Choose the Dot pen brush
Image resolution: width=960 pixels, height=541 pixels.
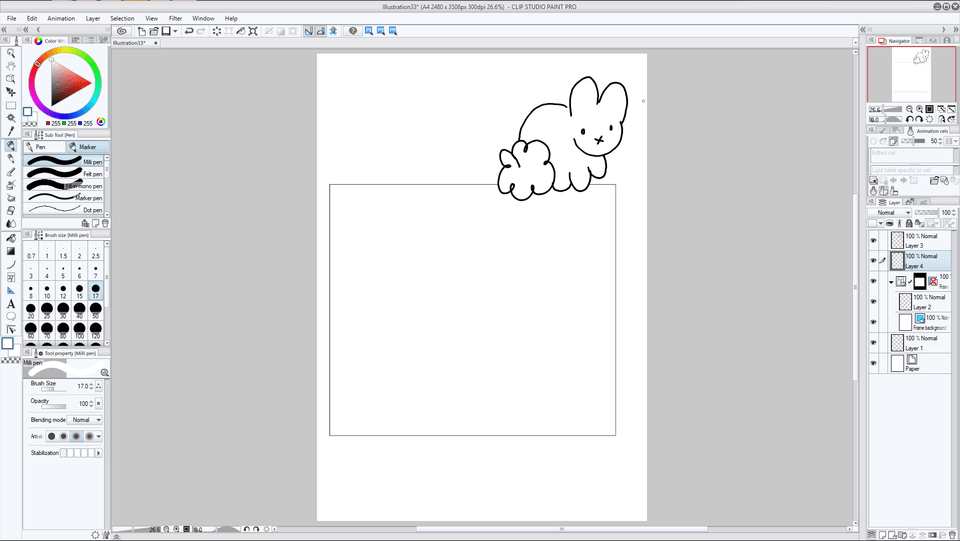[68, 210]
